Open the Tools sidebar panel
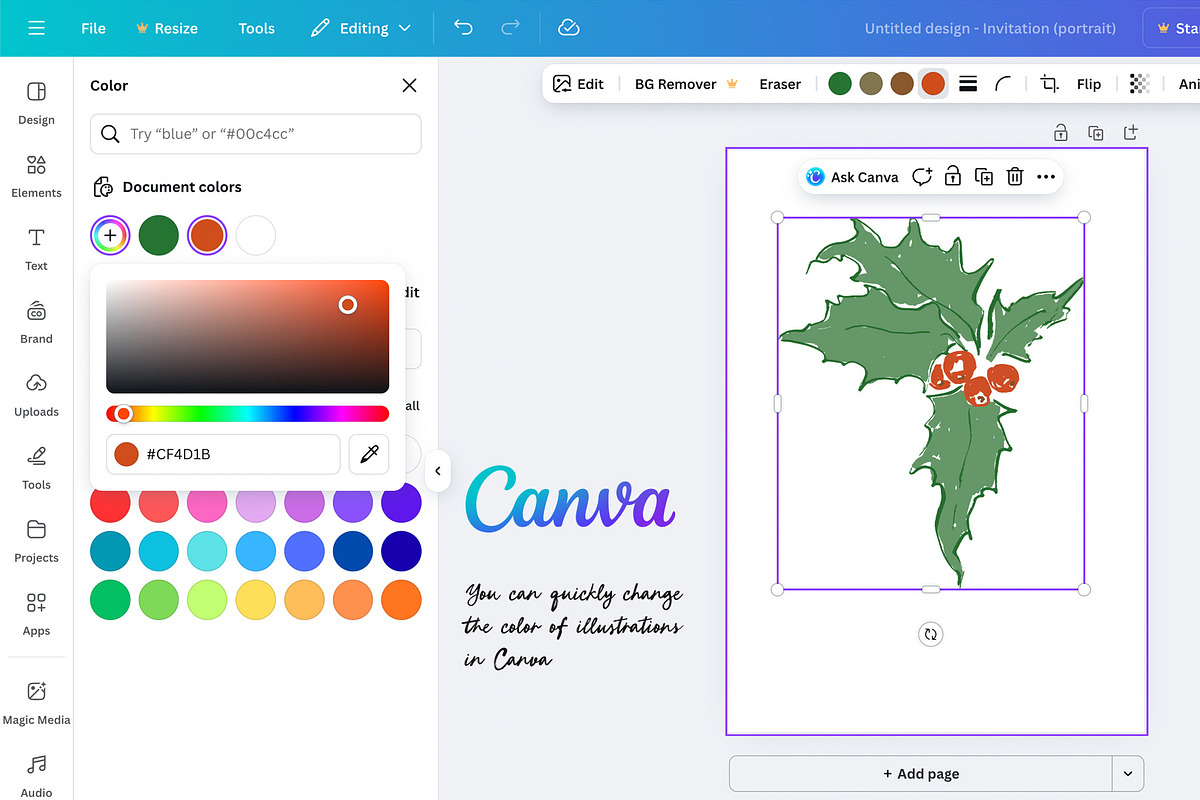1200x800 pixels. pyautogui.click(x=36, y=468)
